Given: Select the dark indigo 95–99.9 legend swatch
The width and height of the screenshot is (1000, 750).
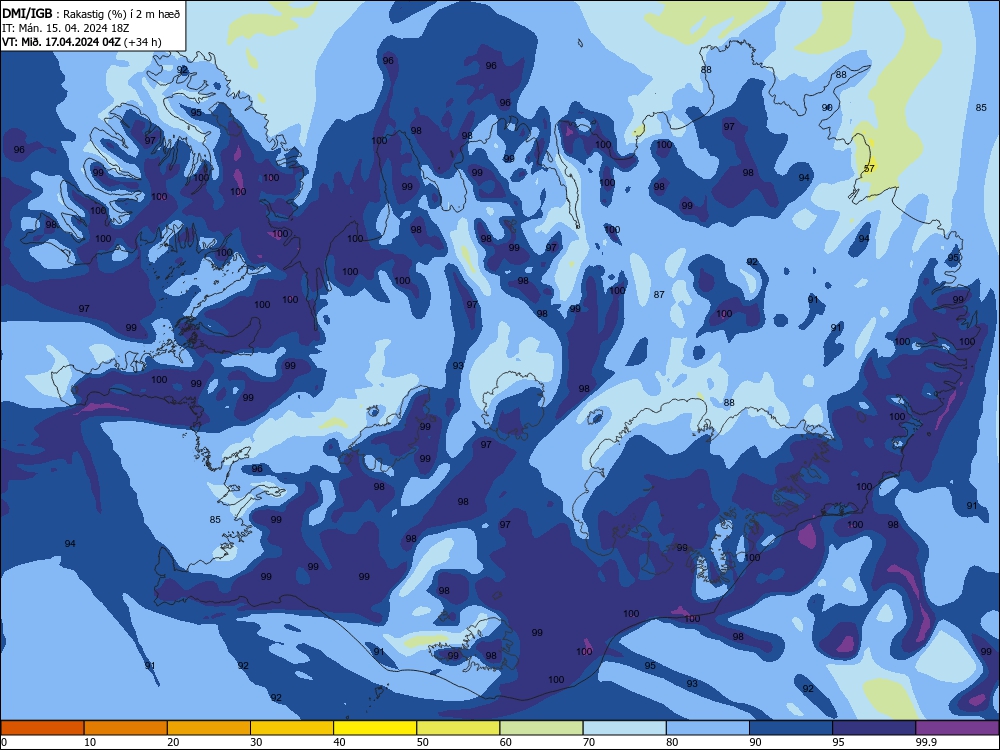Looking at the screenshot, I should click(874, 728).
